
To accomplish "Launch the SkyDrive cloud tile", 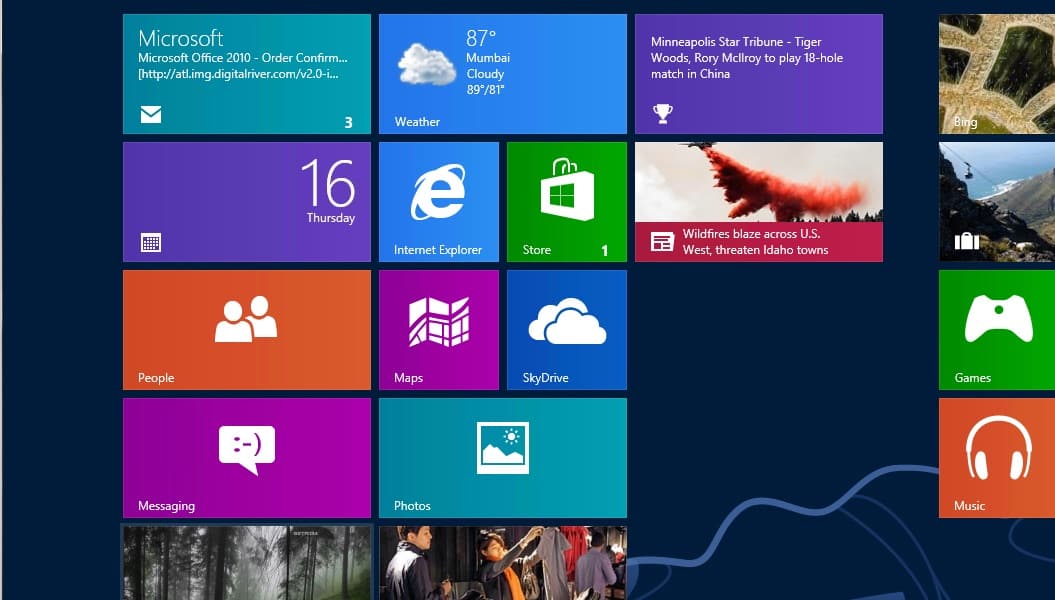I will click(566, 330).
